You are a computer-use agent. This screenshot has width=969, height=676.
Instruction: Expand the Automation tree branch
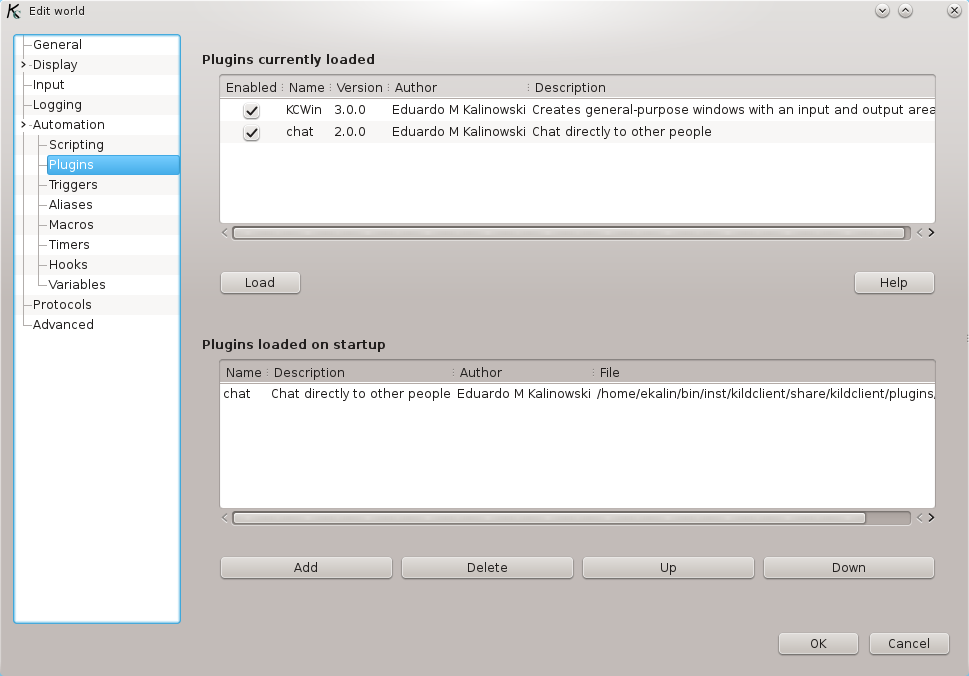click(x=22, y=124)
